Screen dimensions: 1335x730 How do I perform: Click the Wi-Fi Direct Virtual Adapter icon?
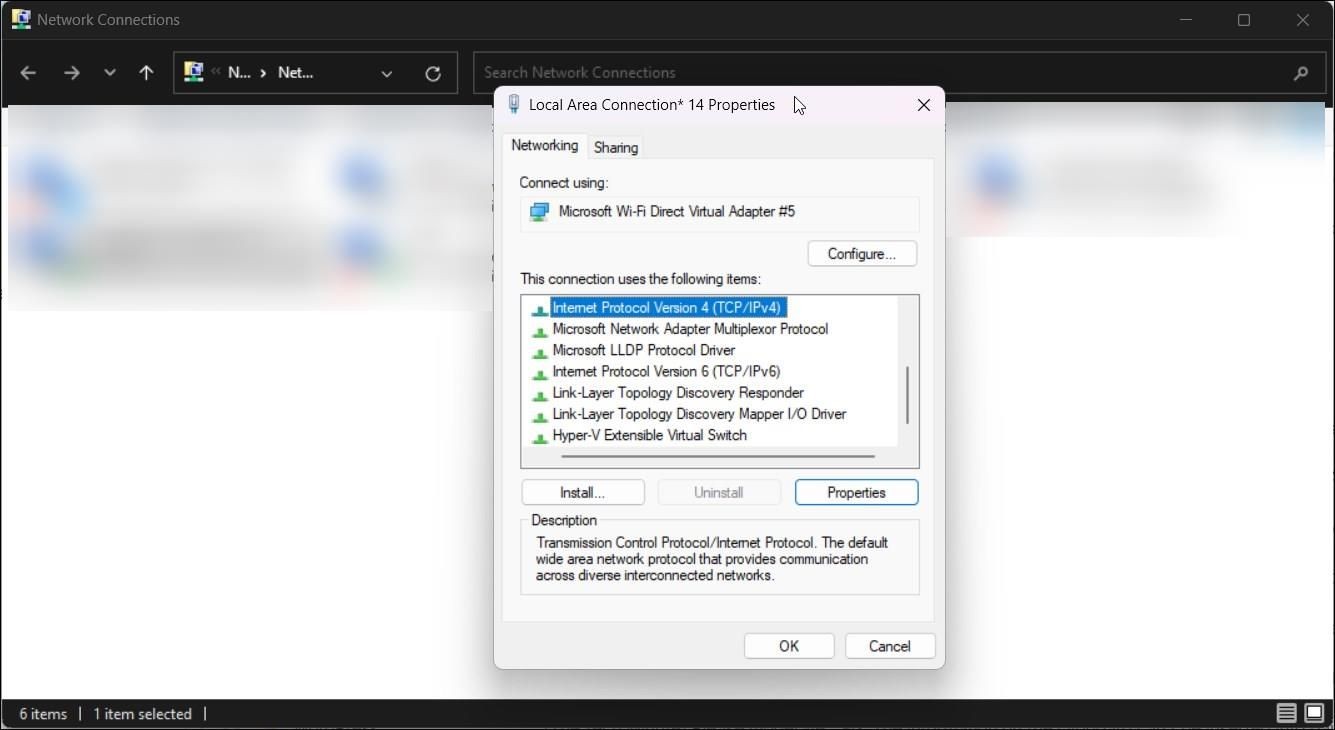(x=539, y=212)
